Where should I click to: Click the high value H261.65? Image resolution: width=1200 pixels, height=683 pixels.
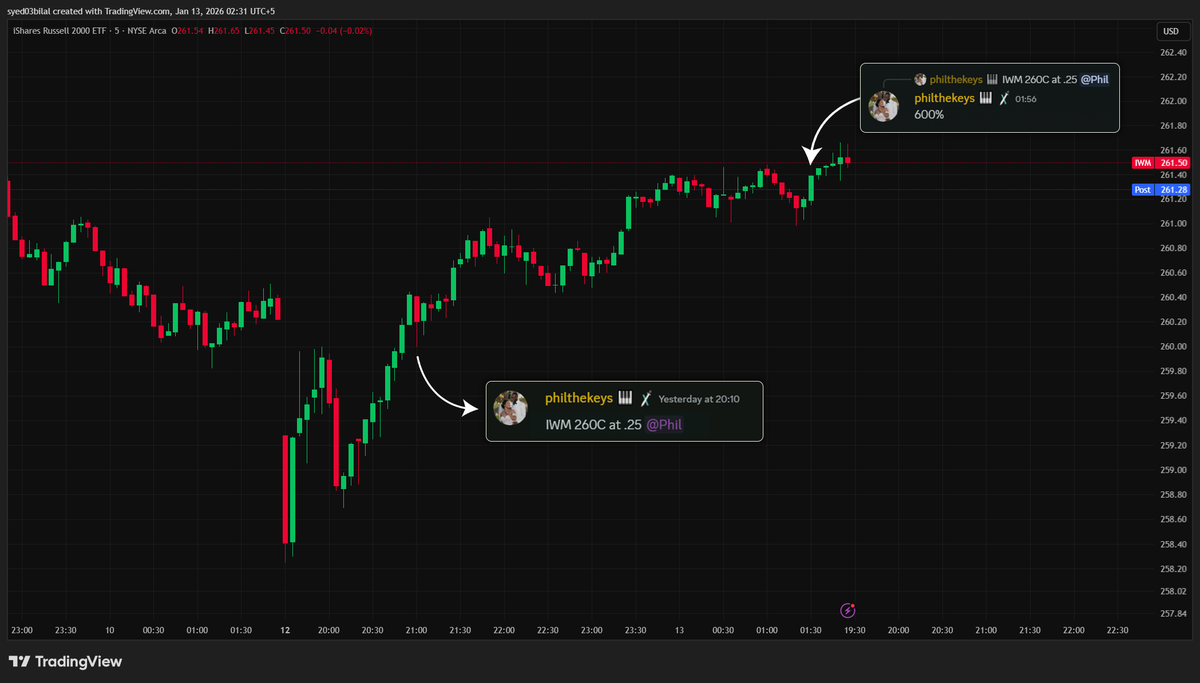(x=224, y=32)
